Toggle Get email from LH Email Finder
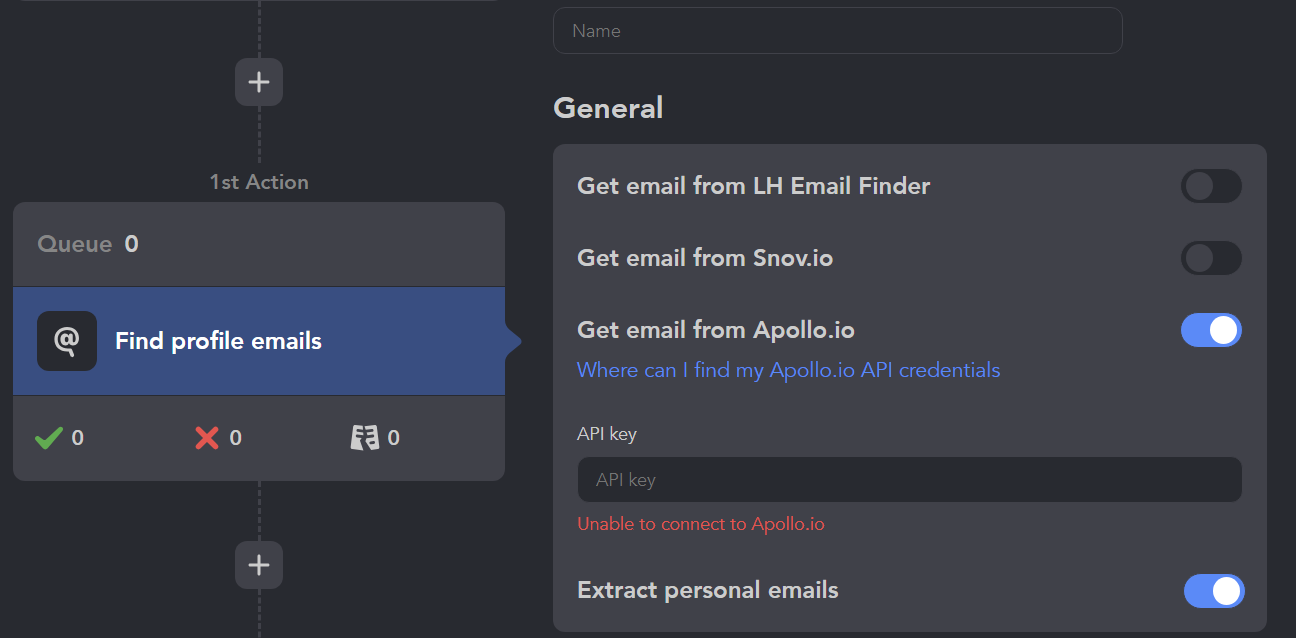Viewport: 1296px width, 638px height. pyautogui.click(x=1211, y=186)
